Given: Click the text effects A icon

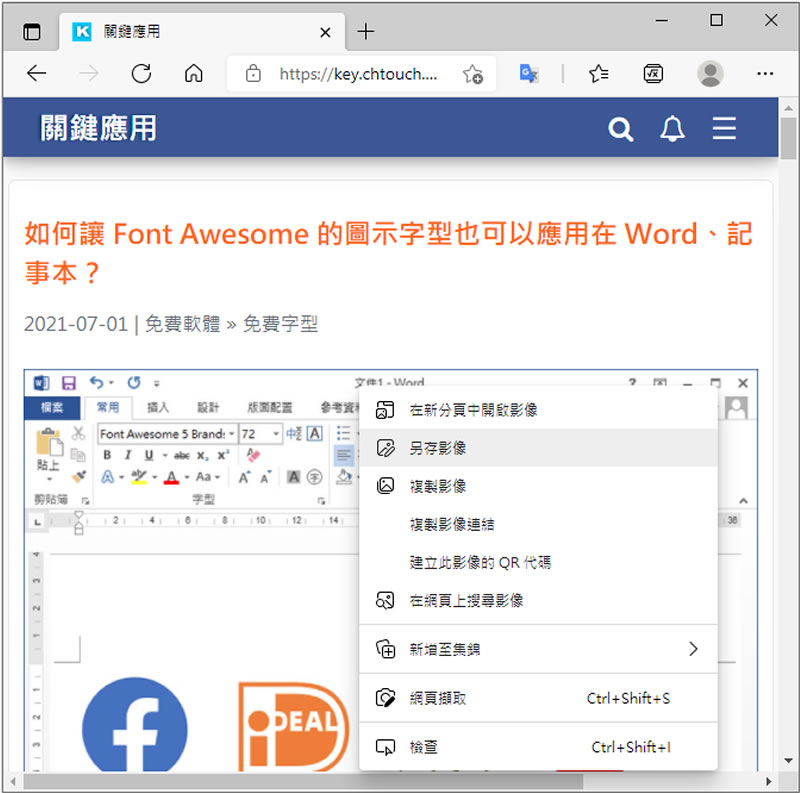Looking at the screenshot, I should 108,477.
